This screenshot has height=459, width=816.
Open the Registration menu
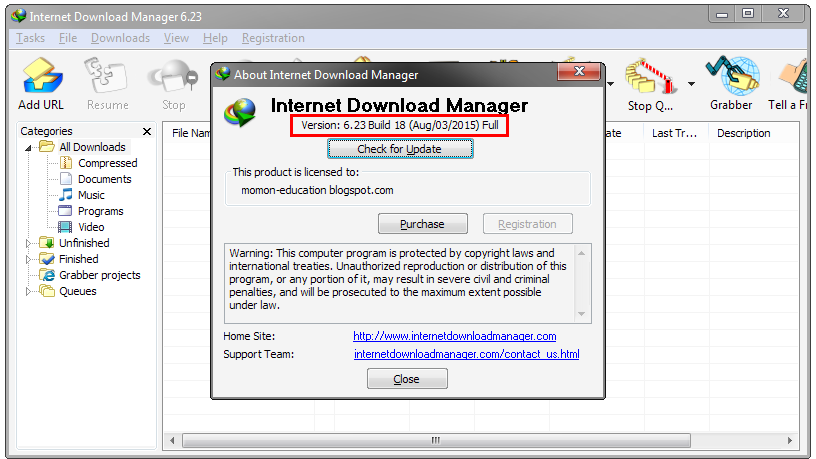click(273, 38)
